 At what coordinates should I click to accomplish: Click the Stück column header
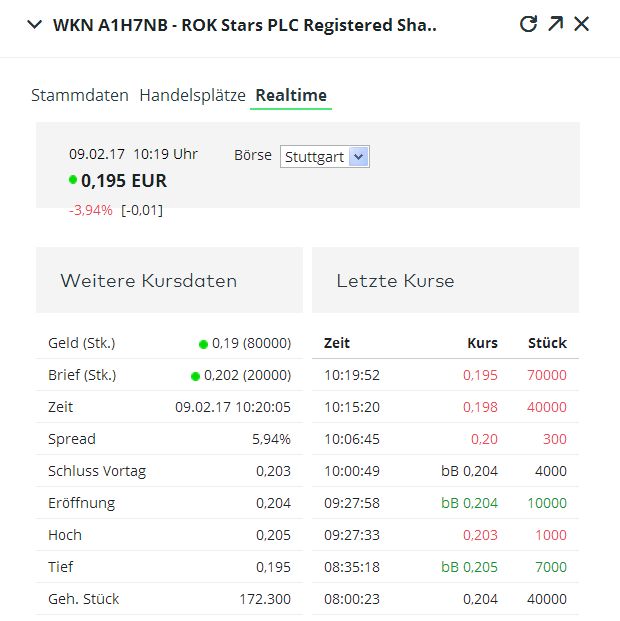click(547, 343)
